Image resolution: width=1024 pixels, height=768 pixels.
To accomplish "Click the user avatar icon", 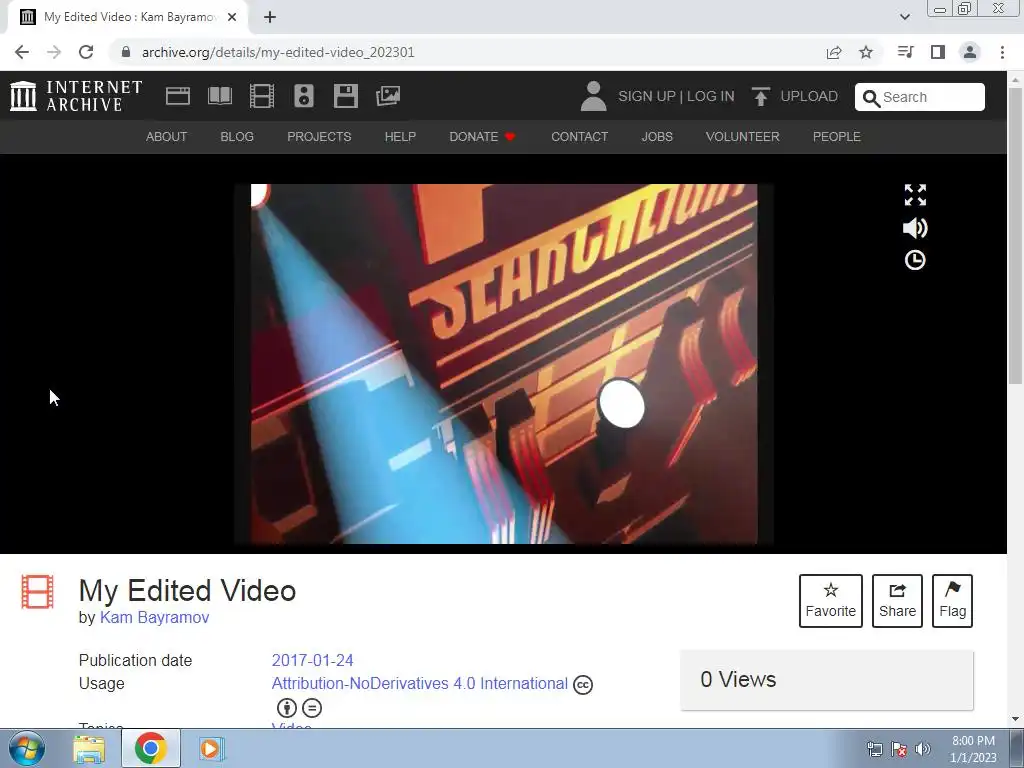I will (593, 96).
